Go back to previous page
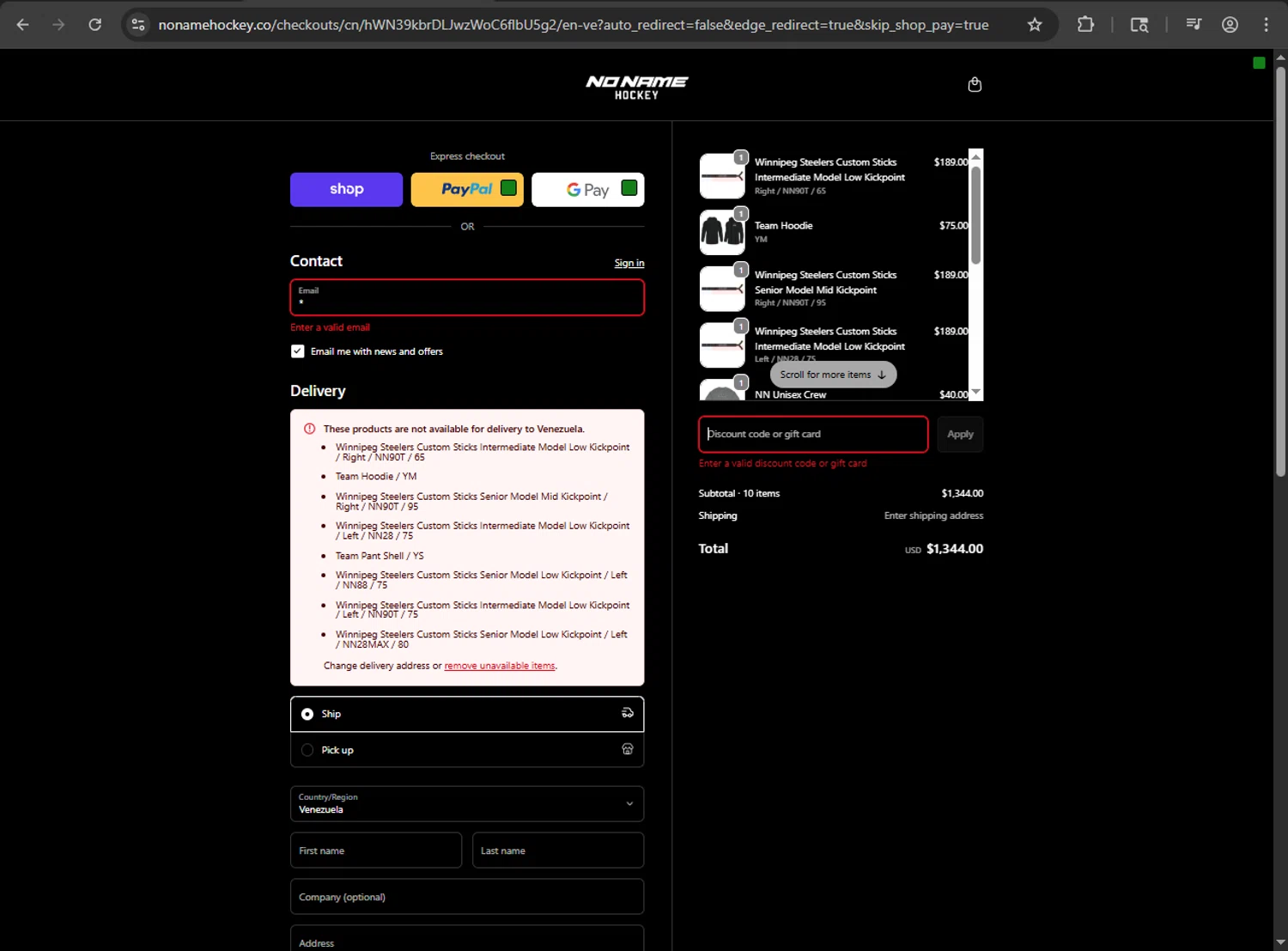Viewport: 1288px width, 951px height. (x=23, y=25)
